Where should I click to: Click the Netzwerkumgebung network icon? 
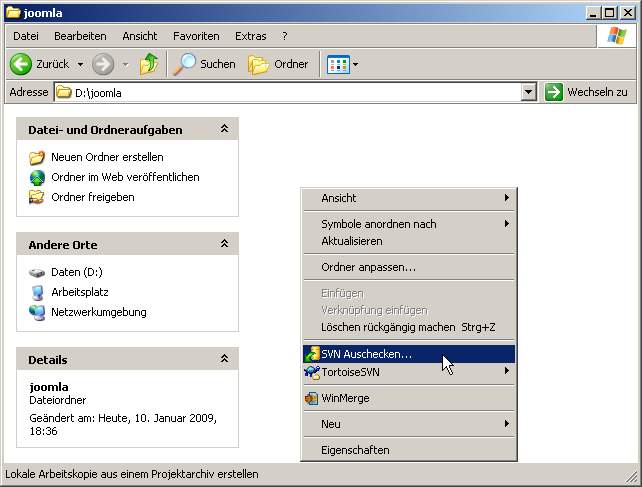[37, 313]
